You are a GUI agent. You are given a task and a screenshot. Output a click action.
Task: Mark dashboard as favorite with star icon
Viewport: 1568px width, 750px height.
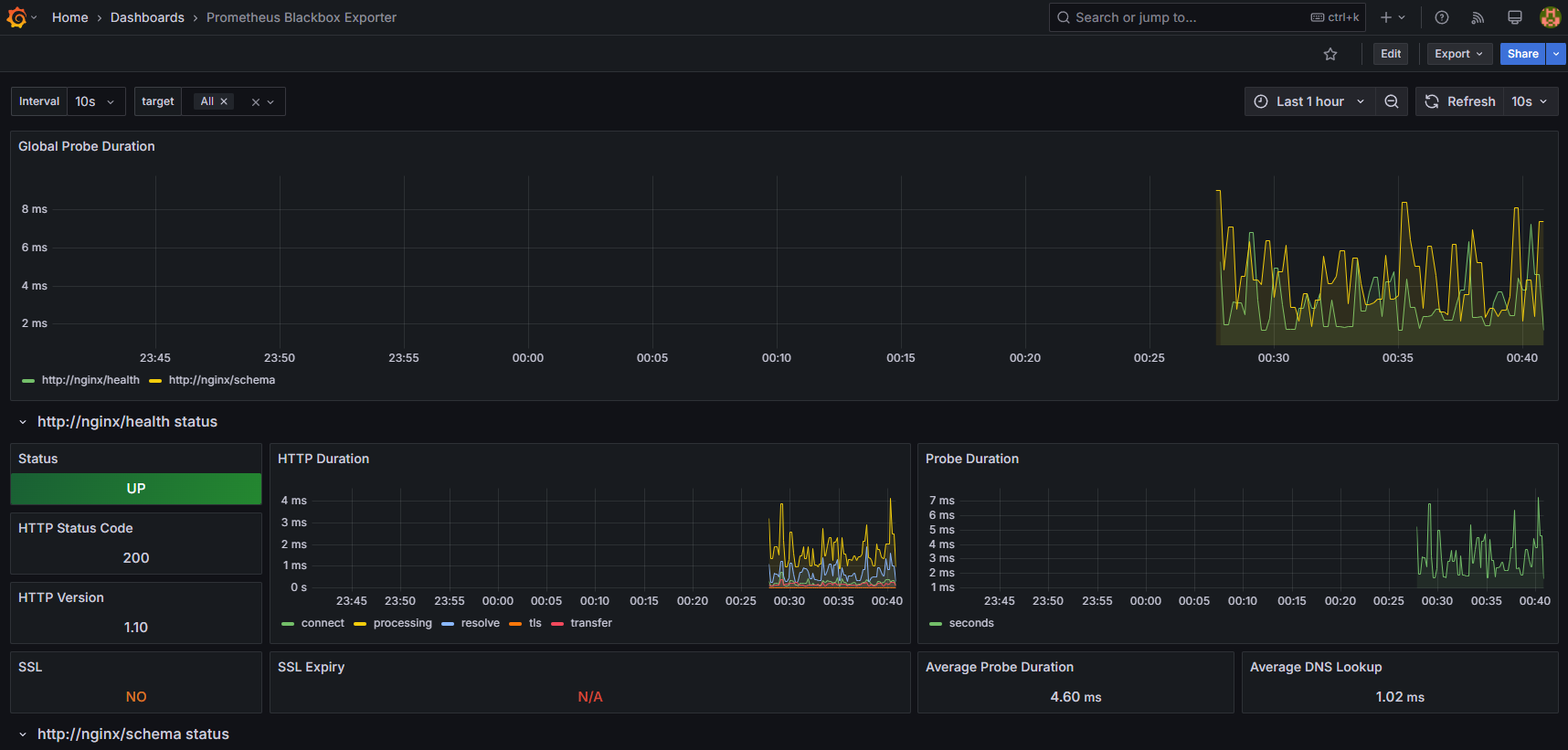click(1330, 54)
